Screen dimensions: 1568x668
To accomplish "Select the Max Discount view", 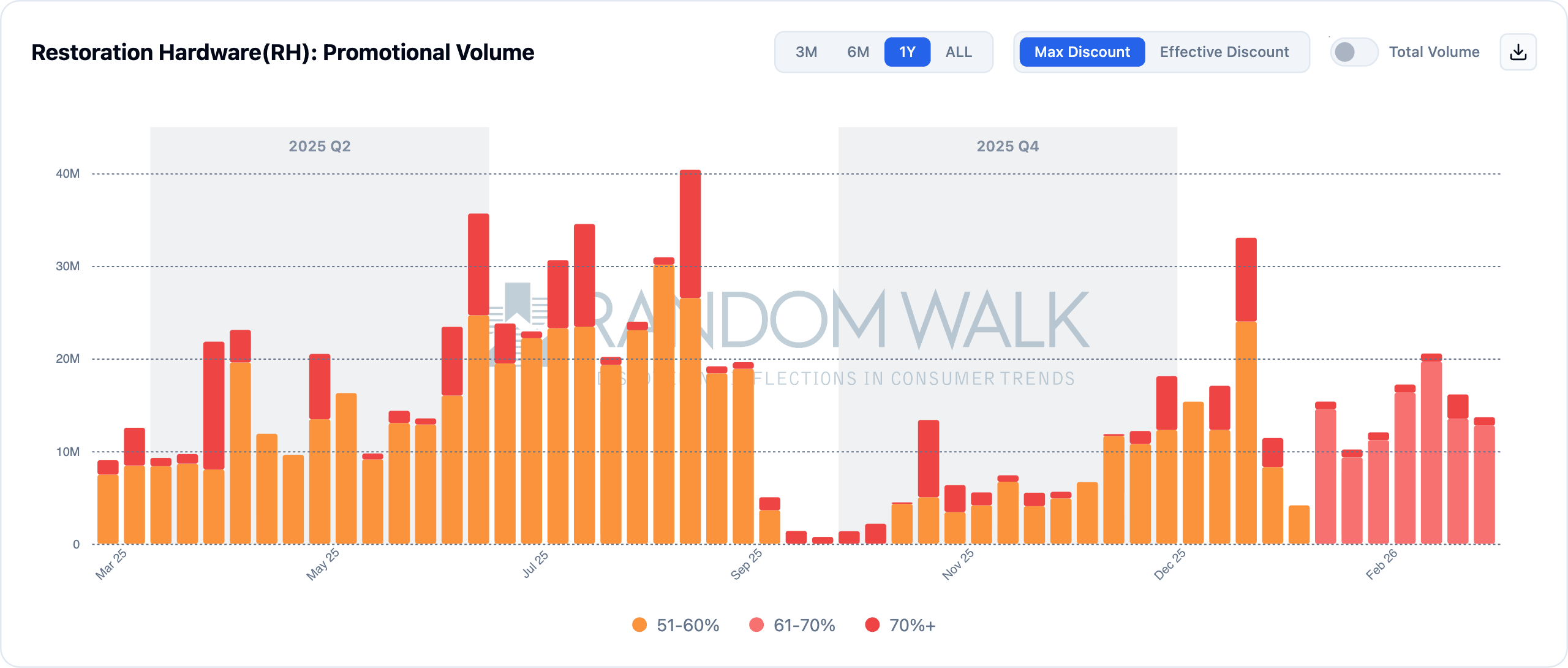I will (x=1082, y=52).
